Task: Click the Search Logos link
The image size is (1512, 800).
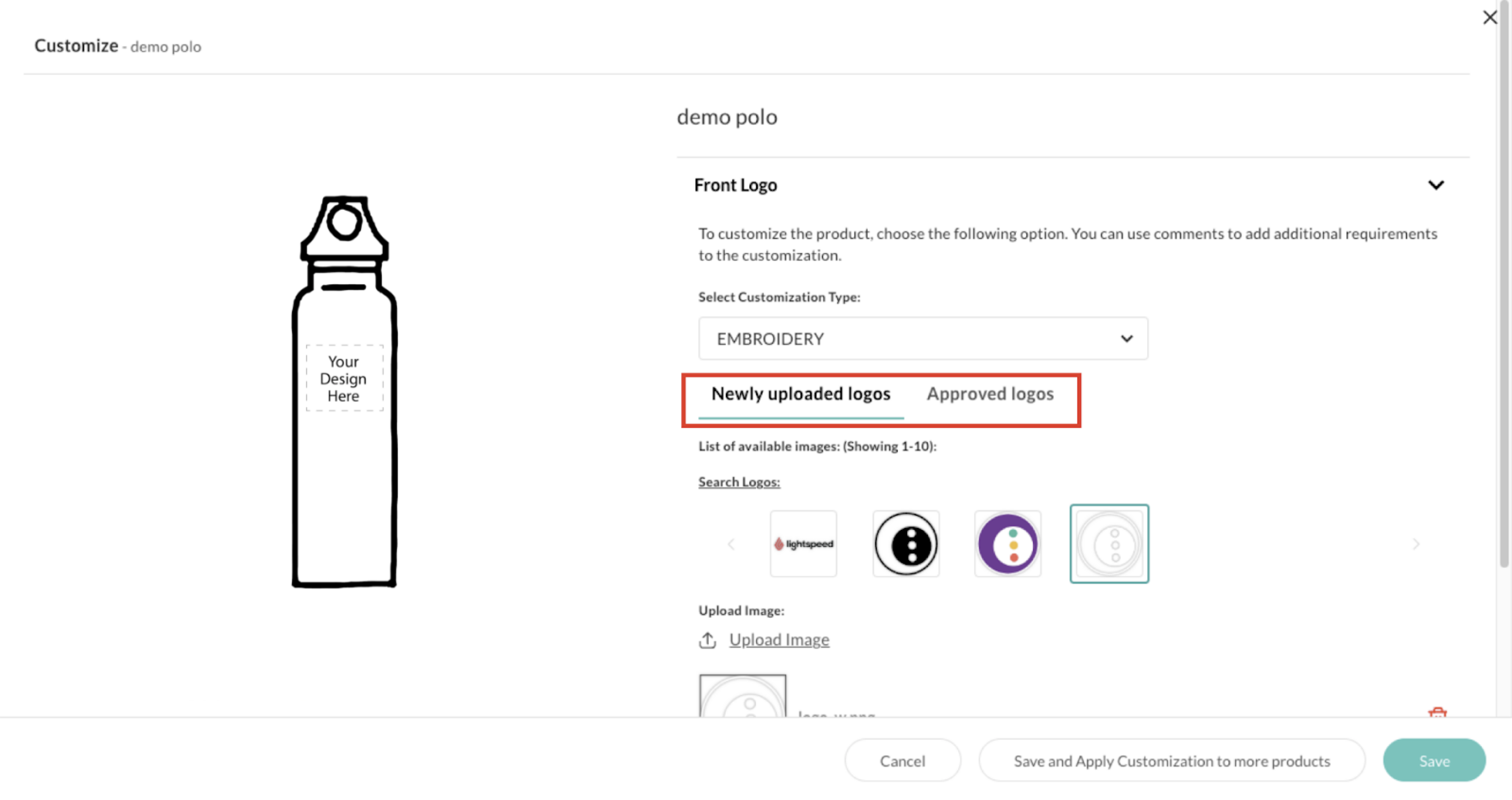Action: pyautogui.click(x=739, y=482)
